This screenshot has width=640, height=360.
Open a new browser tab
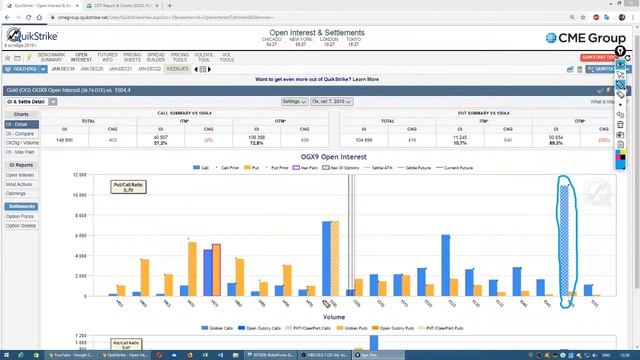click(x=169, y=6)
